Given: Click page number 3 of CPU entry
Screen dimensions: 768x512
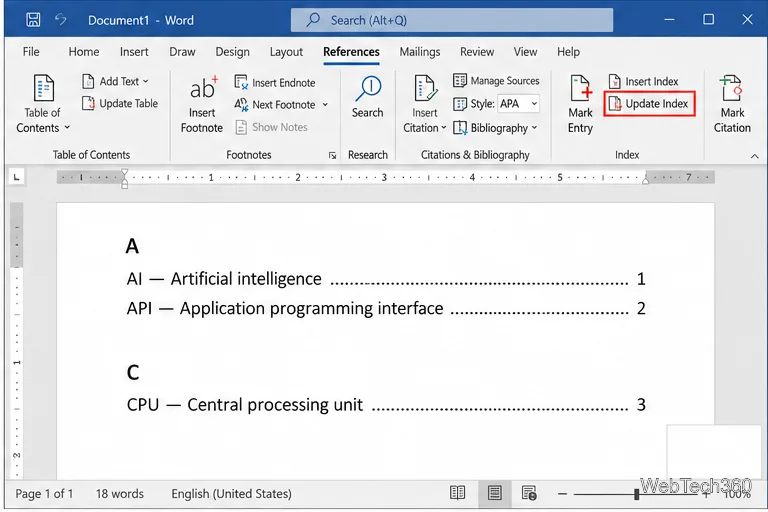Looking at the screenshot, I should tap(641, 405).
